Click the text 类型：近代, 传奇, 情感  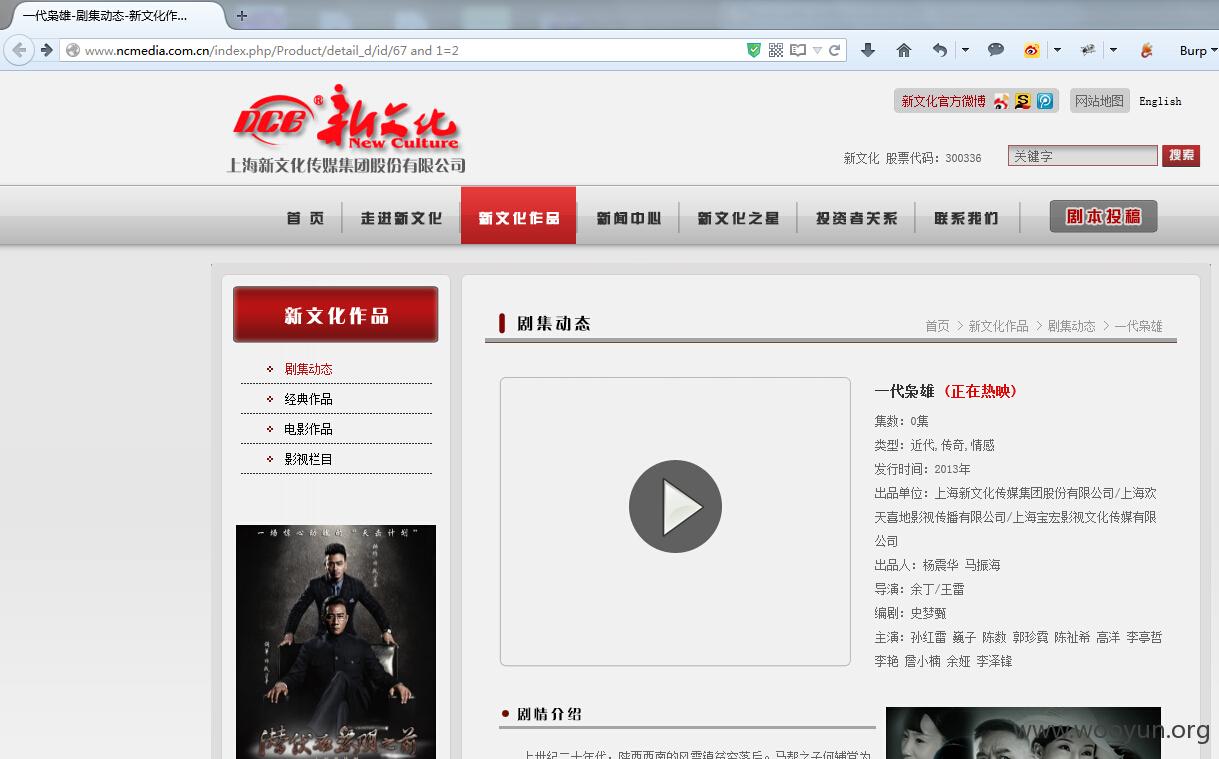click(934, 445)
